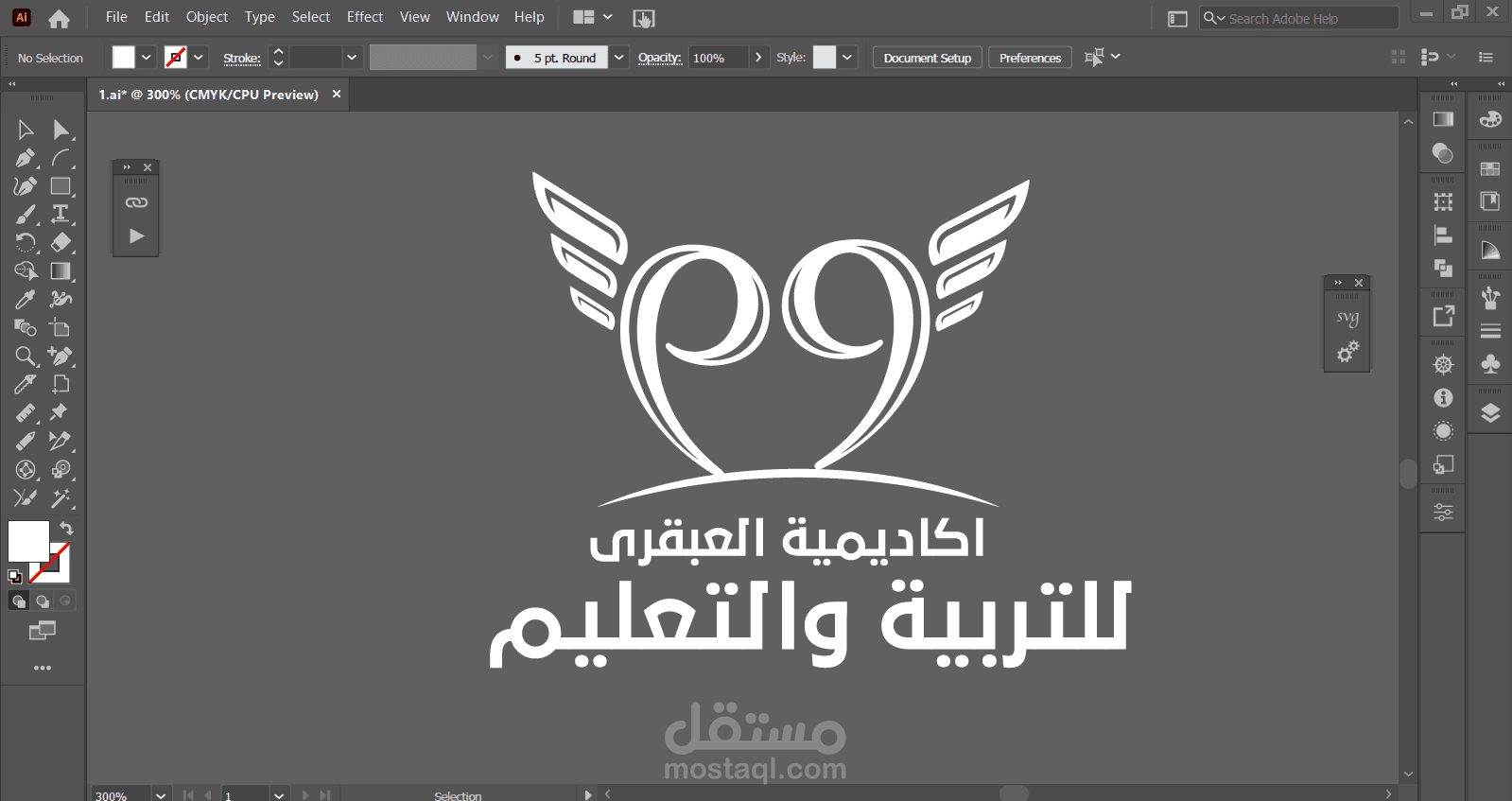This screenshot has height=801, width=1512.
Task: Open the Effect menu
Action: tap(365, 17)
